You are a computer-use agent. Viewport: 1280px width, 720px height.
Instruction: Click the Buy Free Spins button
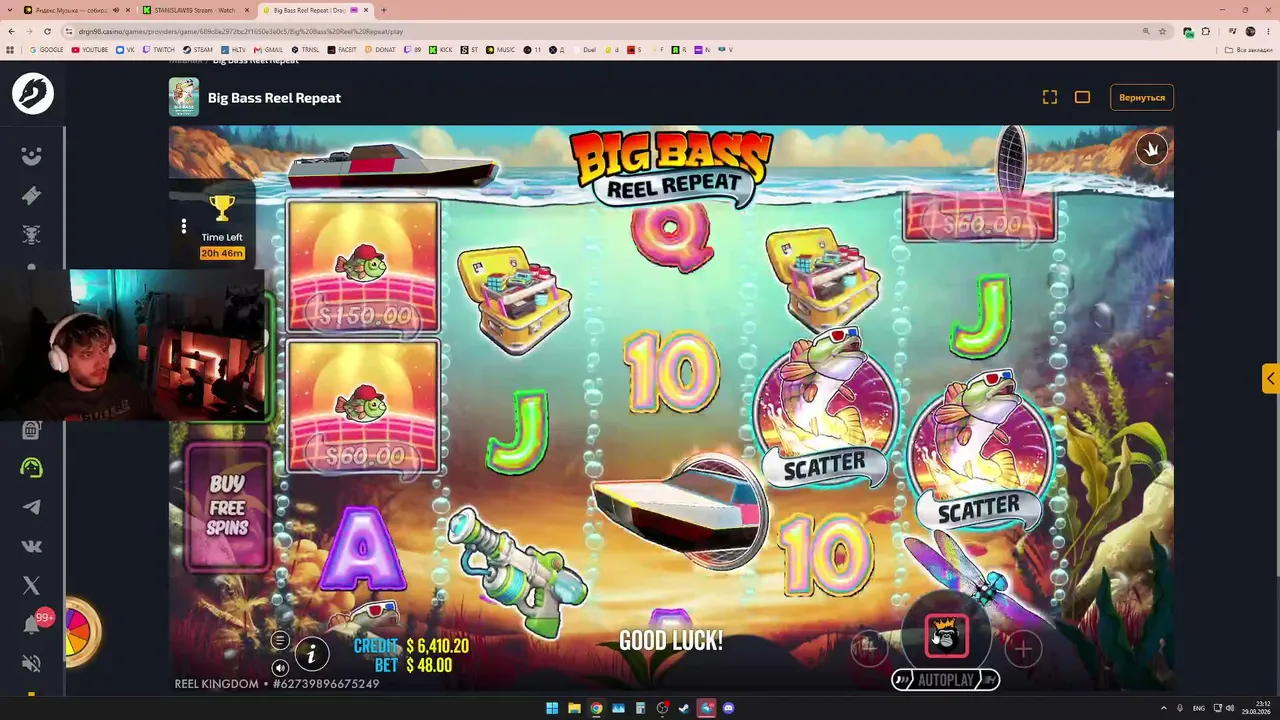[228, 505]
